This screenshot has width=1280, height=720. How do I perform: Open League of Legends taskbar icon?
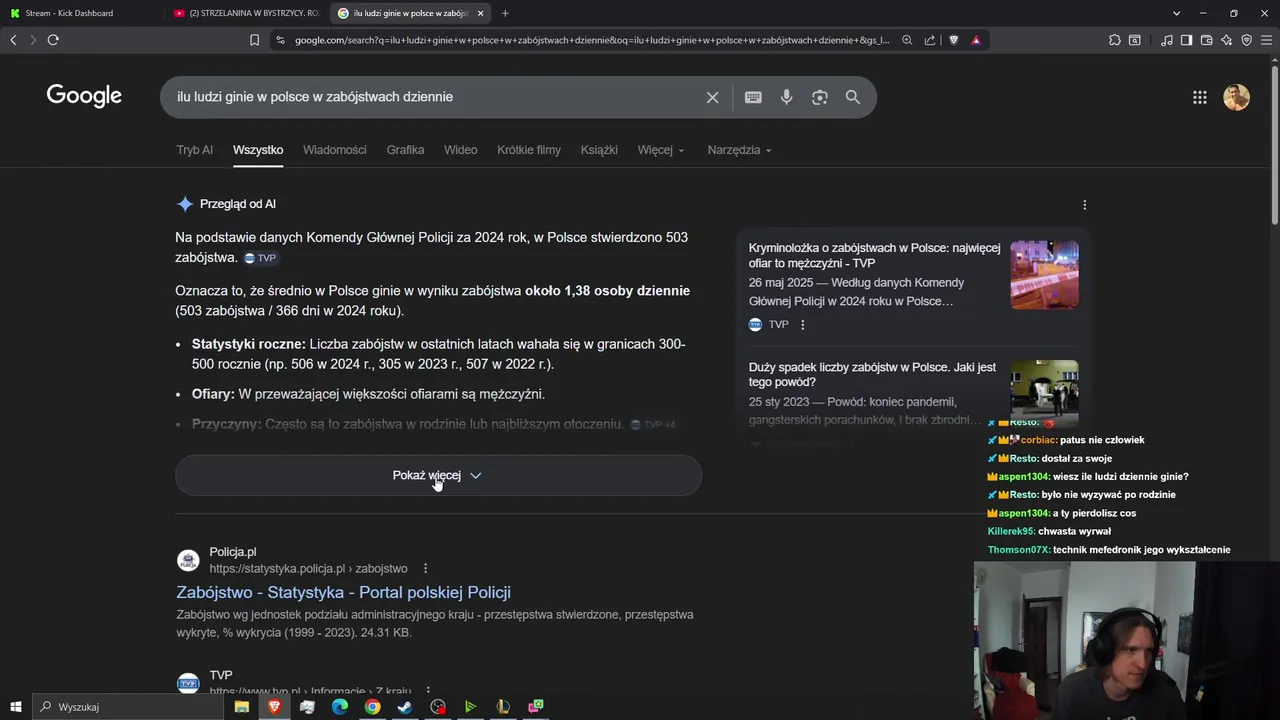click(503, 707)
